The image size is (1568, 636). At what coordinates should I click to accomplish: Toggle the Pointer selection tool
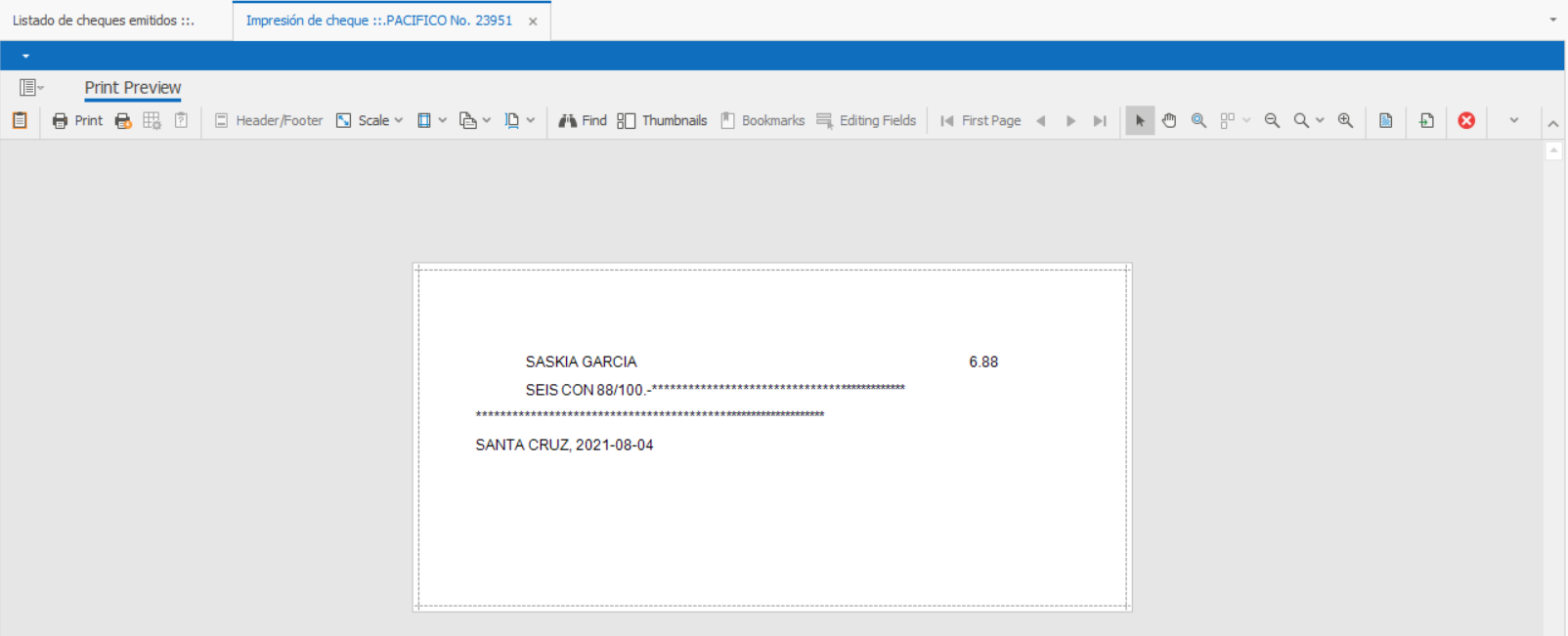1140,121
